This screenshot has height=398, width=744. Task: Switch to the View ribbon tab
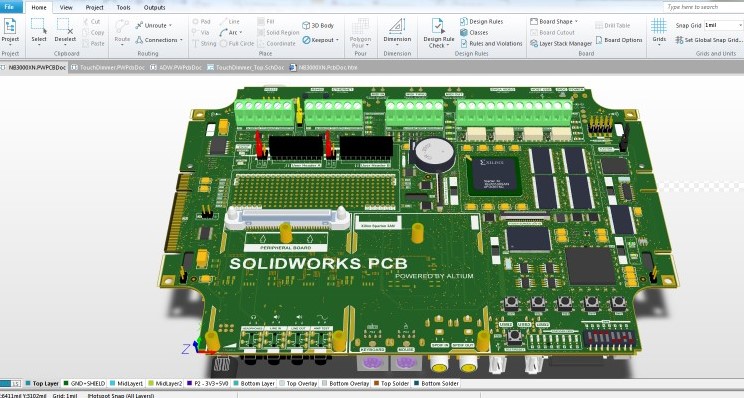[x=66, y=7]
